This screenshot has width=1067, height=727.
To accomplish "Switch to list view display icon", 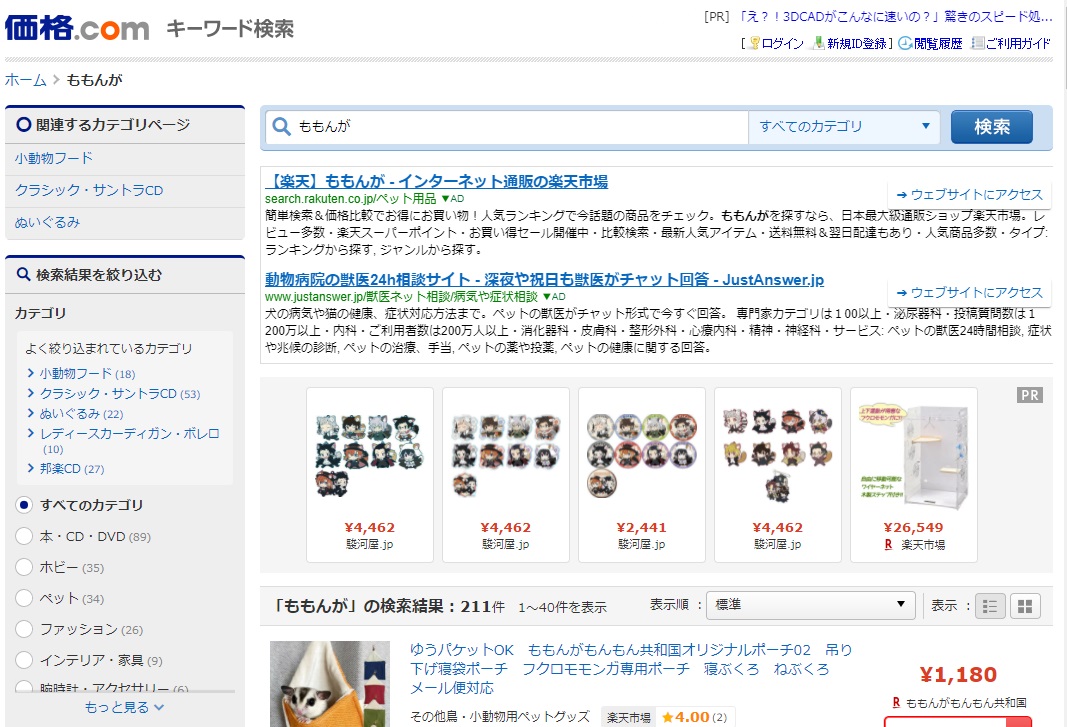I will [990, 606].
